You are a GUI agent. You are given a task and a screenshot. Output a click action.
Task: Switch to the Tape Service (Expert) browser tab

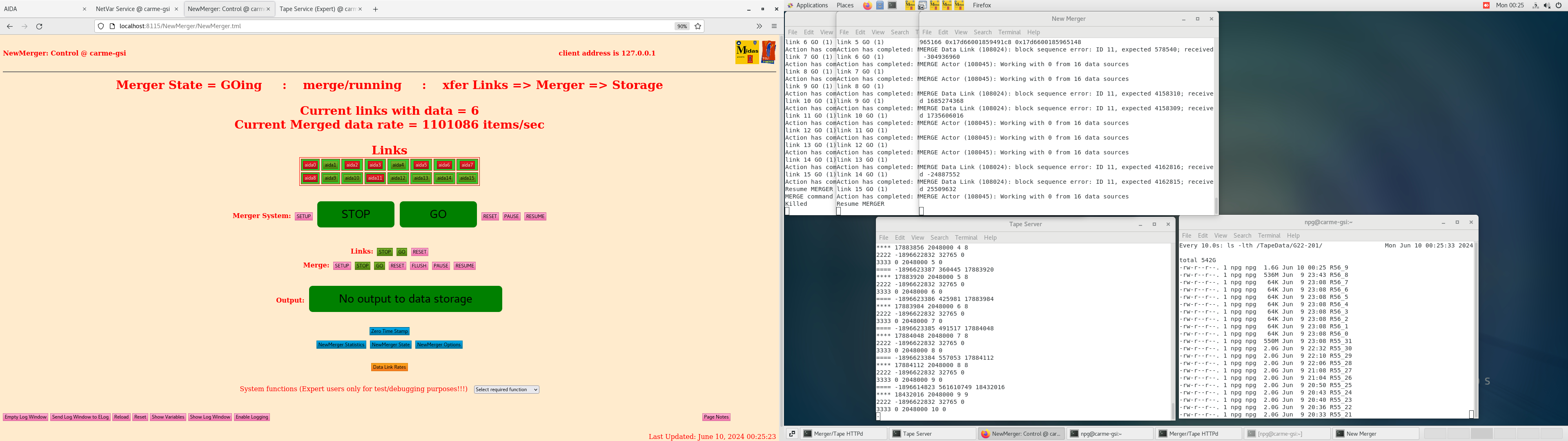click(x=316, y=9)
